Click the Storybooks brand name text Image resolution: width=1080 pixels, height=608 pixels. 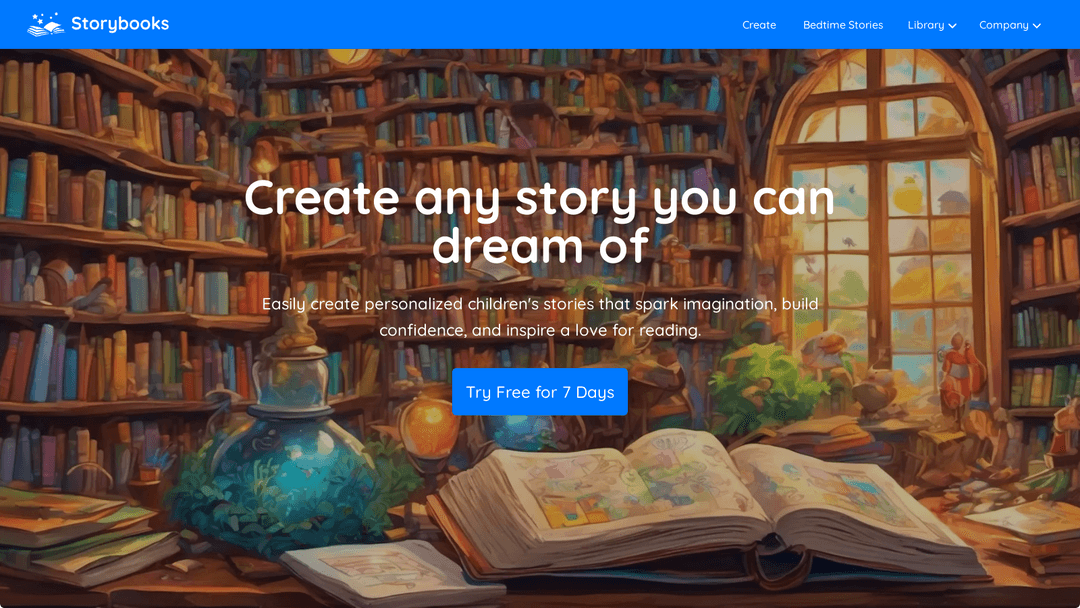(x=120, y=24)
